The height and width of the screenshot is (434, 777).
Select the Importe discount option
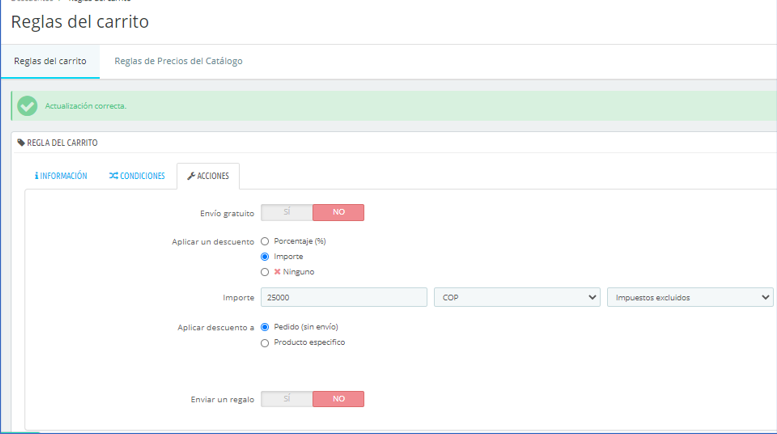coord(265,257)
